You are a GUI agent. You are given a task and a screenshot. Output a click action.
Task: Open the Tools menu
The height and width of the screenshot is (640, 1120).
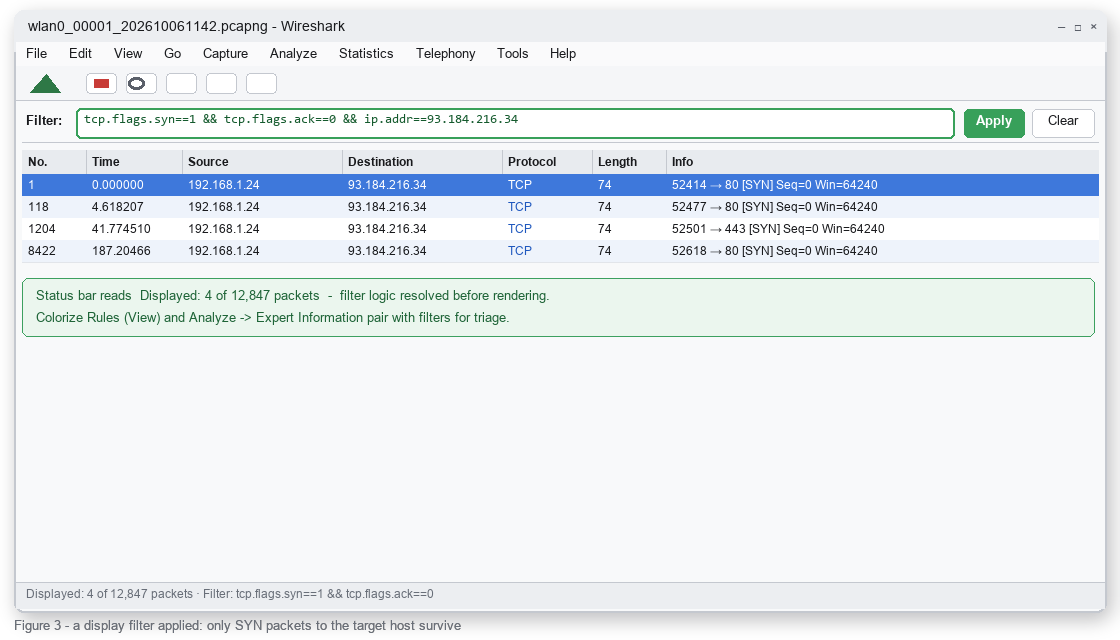pyautogui.click(x=513, y=54)
